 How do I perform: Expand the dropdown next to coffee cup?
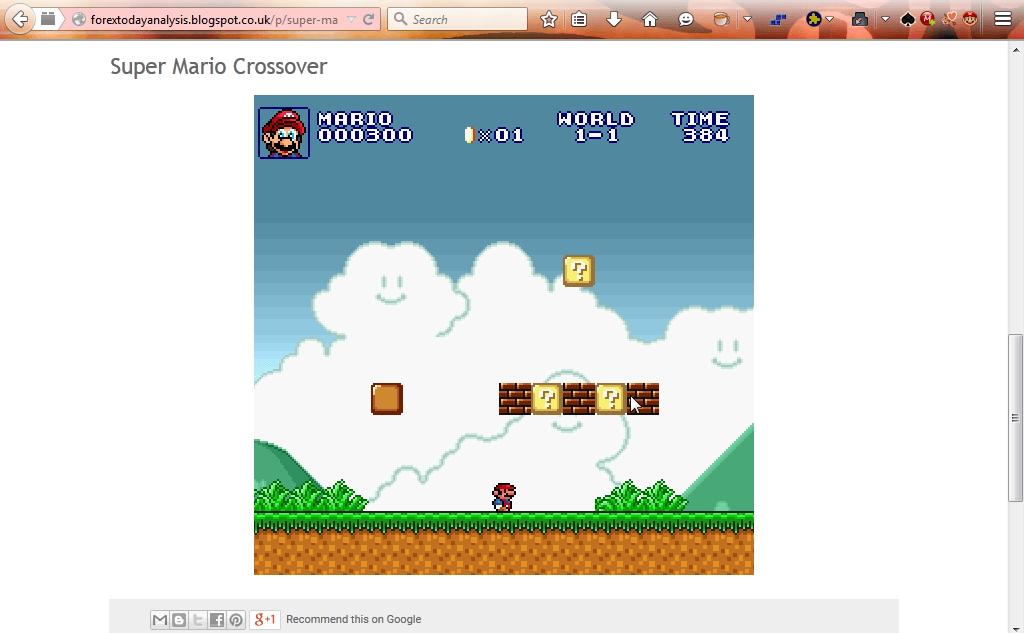click(x=748, y=20)
